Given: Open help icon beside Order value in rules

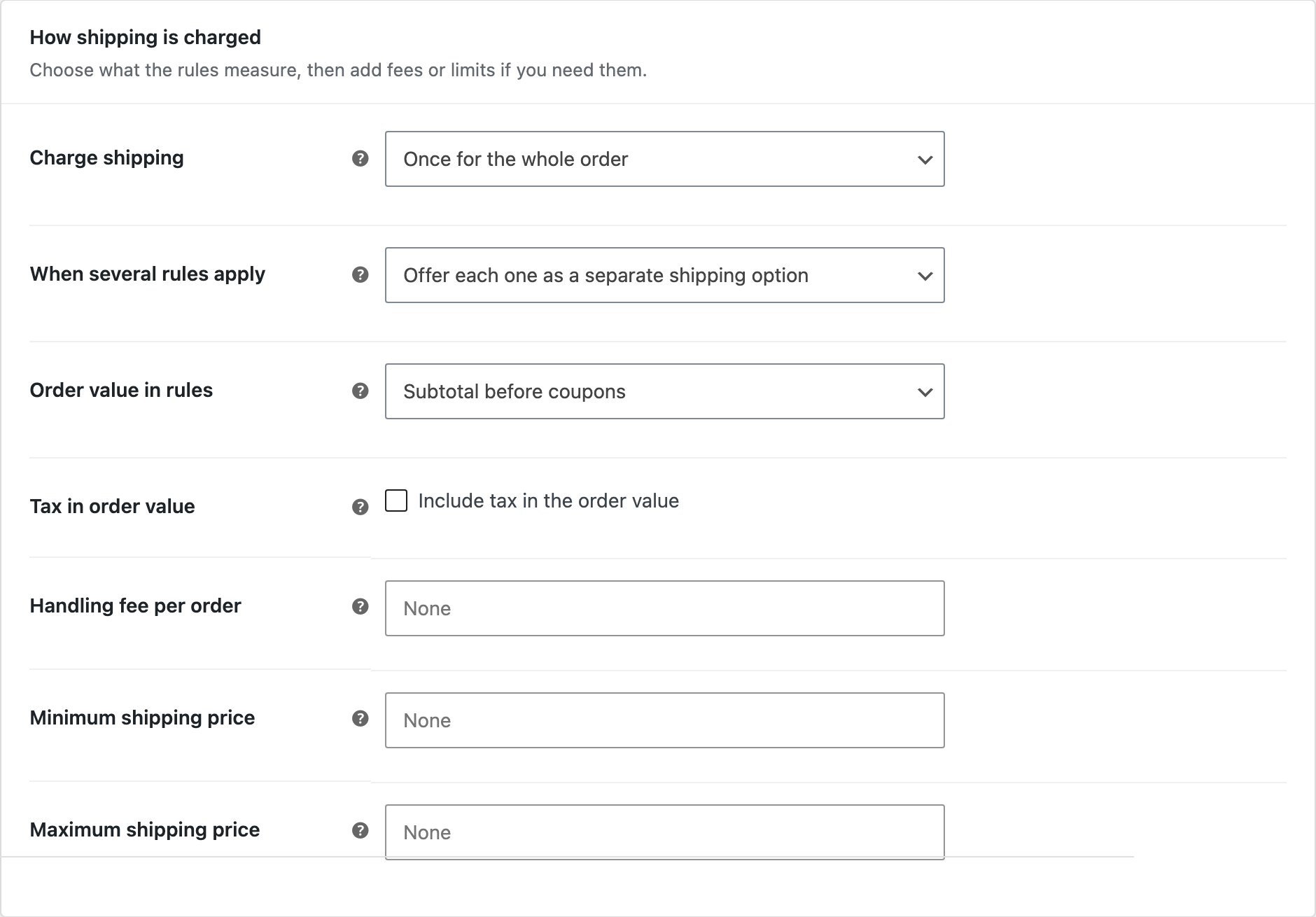Looking at the screenshot, I should (x=360, y=391).
